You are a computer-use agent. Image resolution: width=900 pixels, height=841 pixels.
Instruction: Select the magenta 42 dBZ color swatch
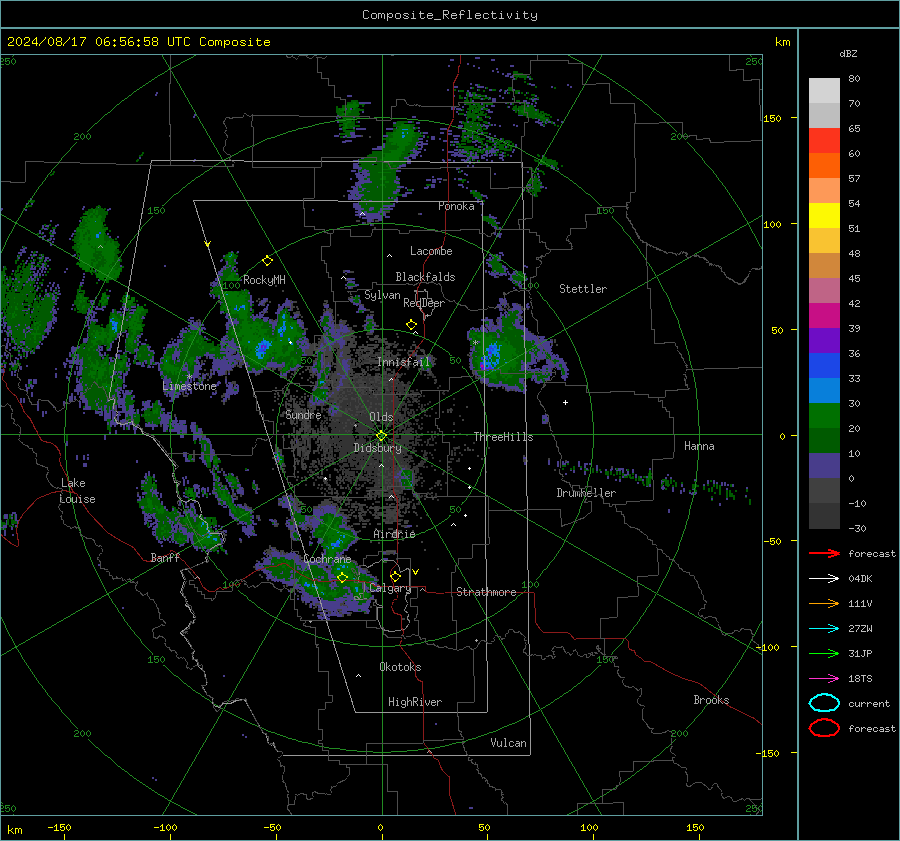coord(824,316)
